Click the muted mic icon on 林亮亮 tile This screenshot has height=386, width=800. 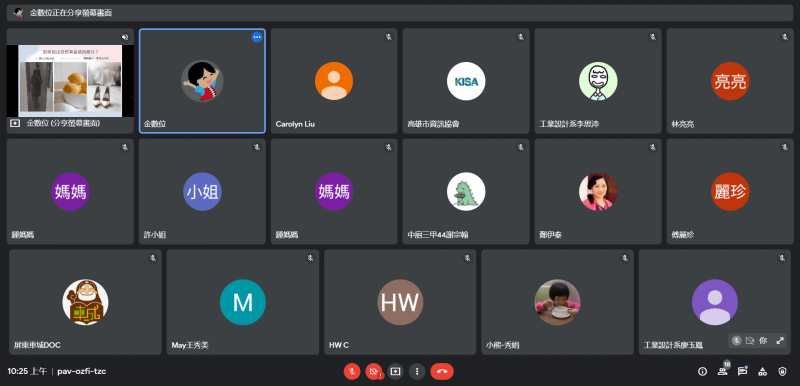(785, 37)
